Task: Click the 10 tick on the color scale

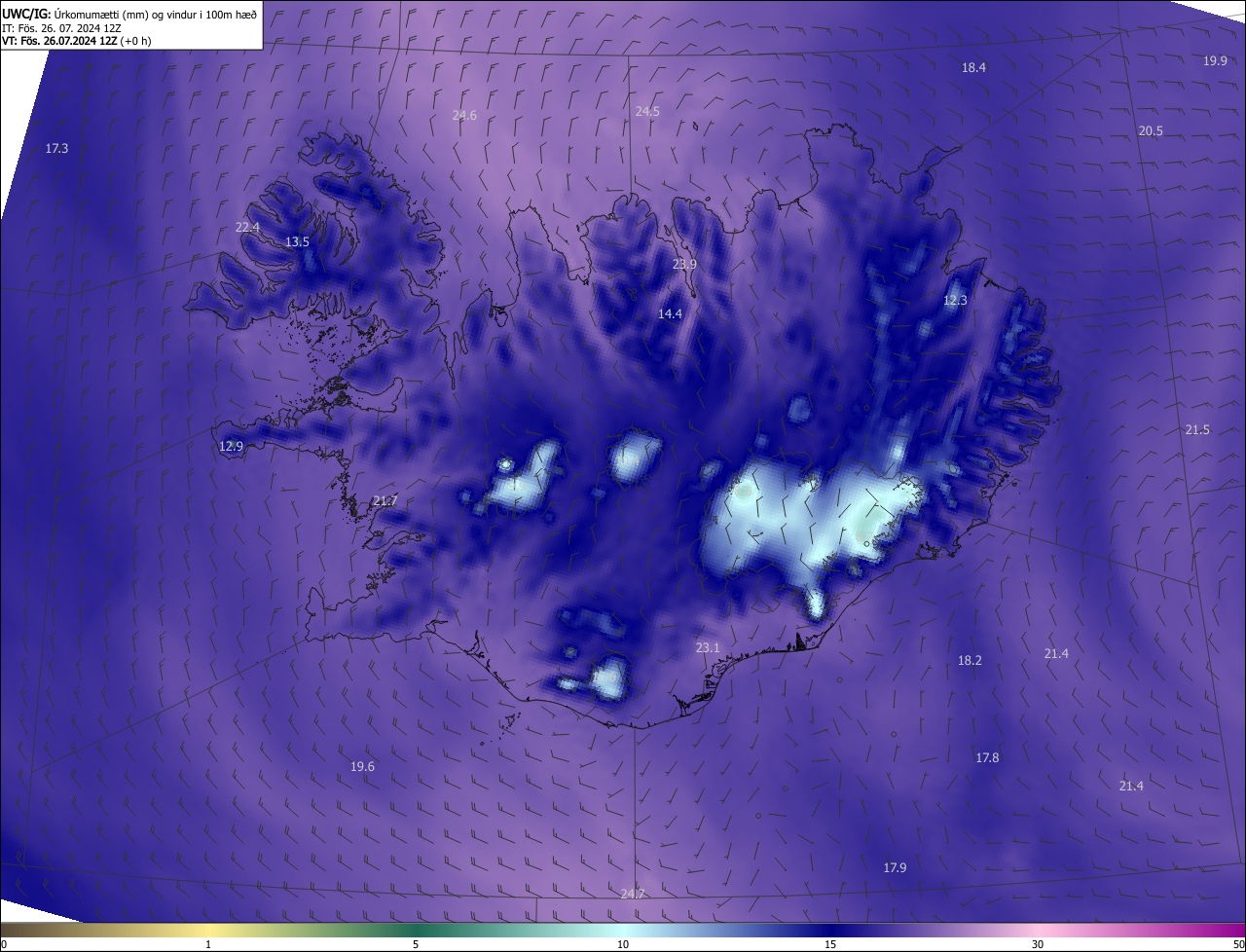Action: (x=623, y=945)
